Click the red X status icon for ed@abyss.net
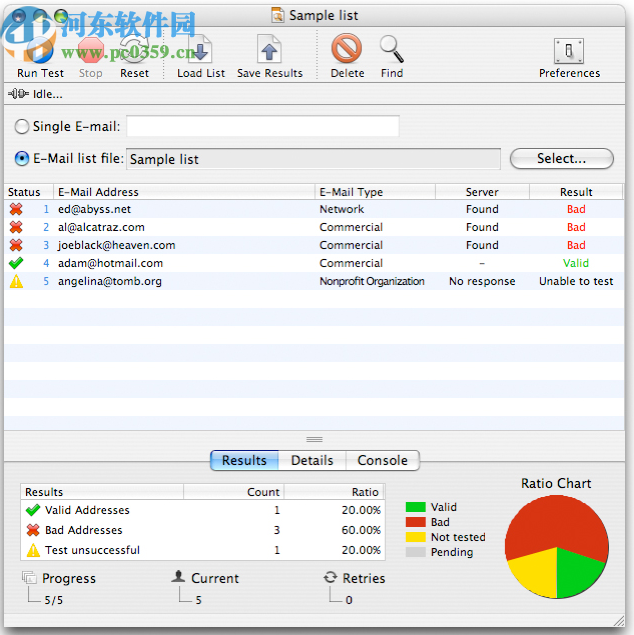This screenshot has height=635, width=634. click(x=16, y=209)
